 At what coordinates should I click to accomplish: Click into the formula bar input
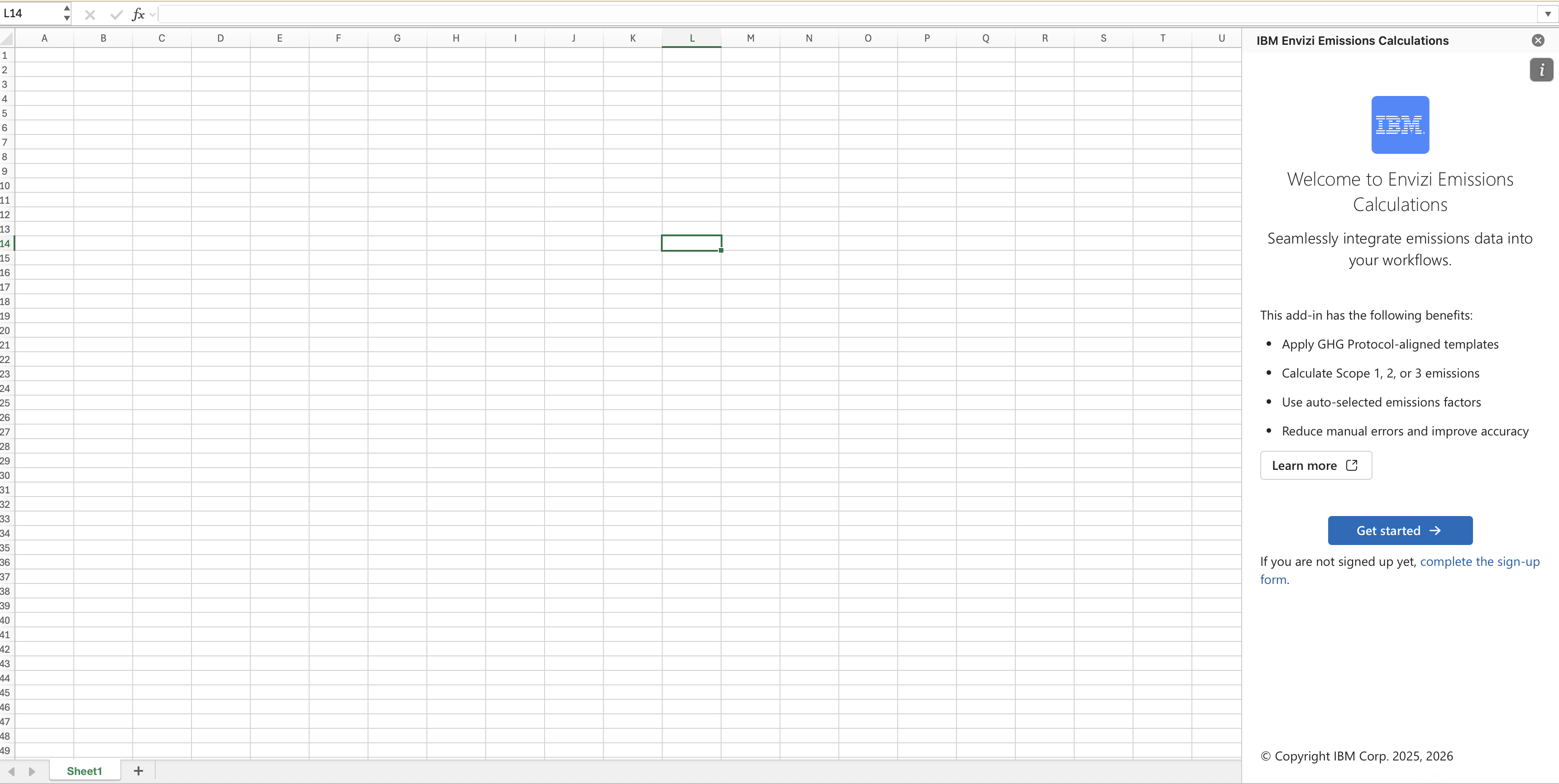(847, 14)
